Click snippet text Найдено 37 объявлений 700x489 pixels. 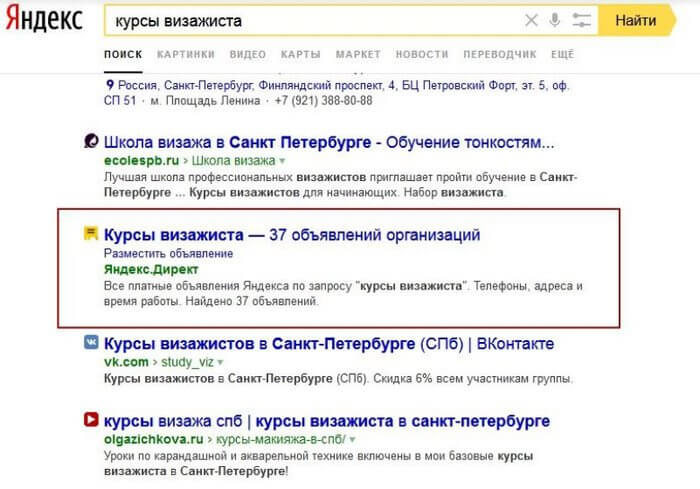pyautogui.click(x=252, y=301)
